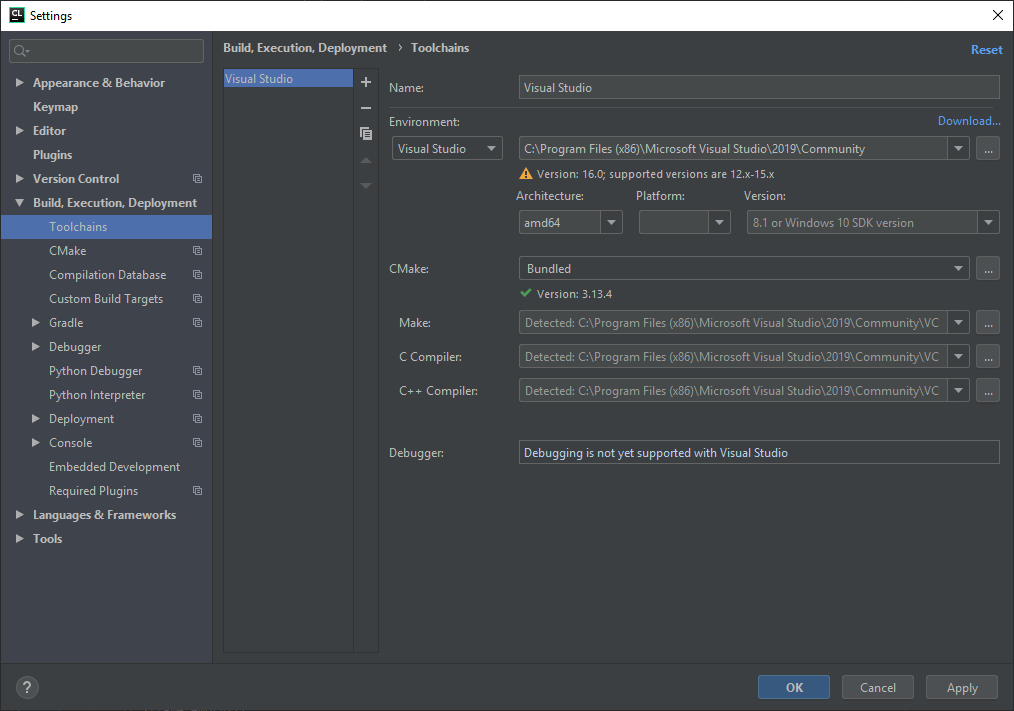The image size is (1014, 711).
Task: Click project-level icon beside Console
Action: 197,443
